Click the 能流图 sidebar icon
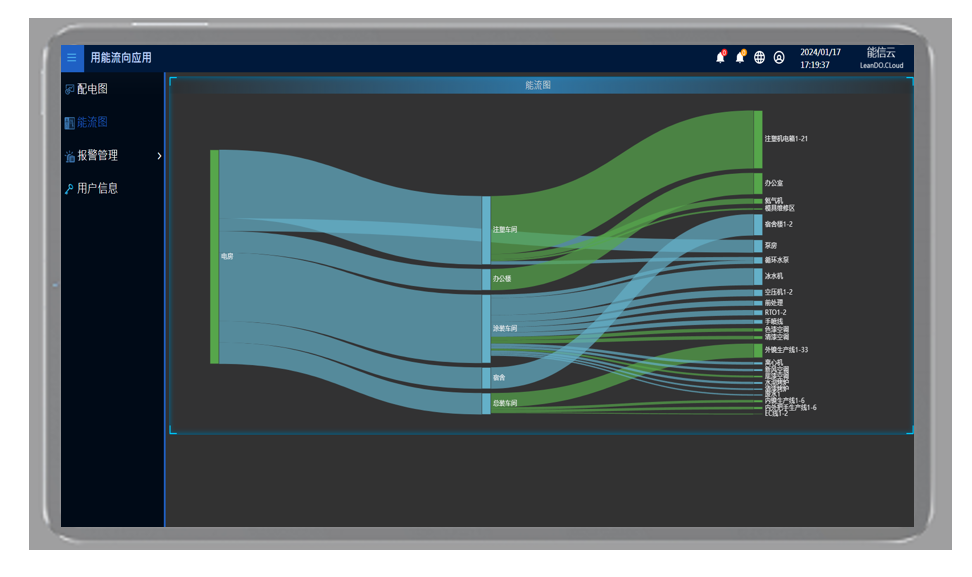 tap(69, 123)
